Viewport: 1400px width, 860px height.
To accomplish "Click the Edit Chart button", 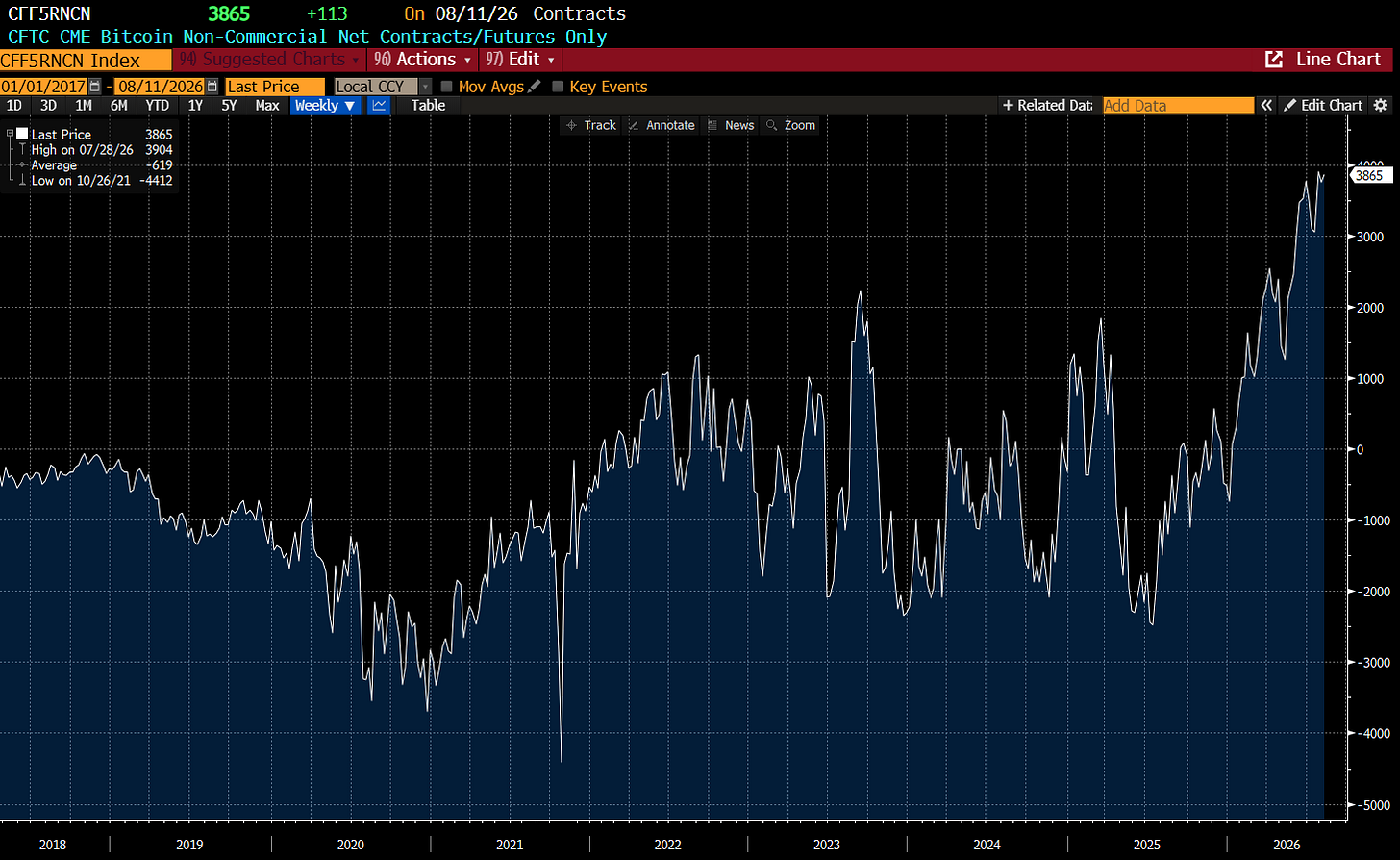I will (x=1323, y=106).
